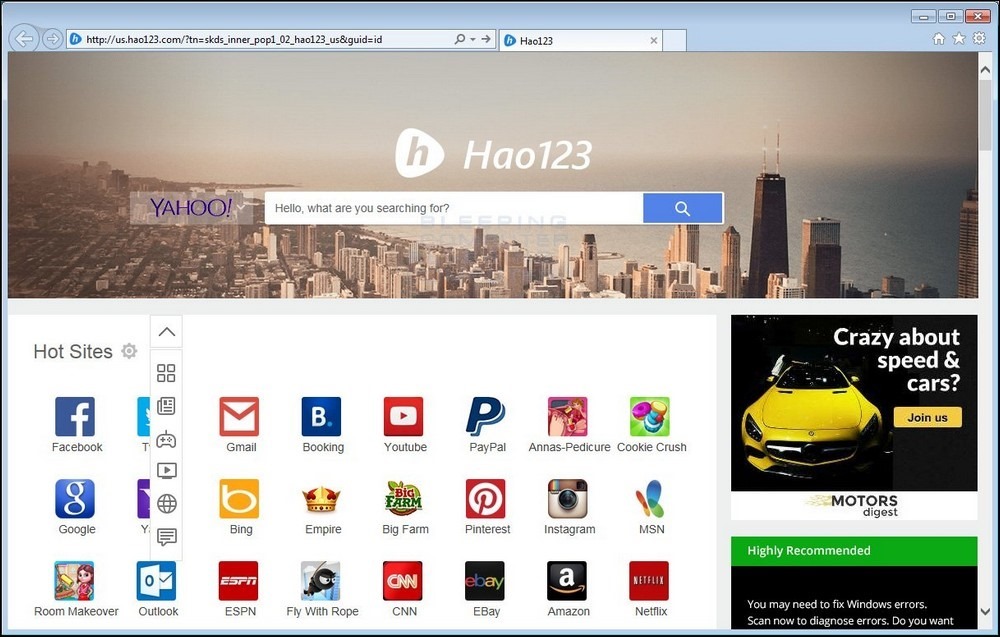1000x637 pixels.
Task: Open the Pinterest site icon
Action: coord(486,499)
